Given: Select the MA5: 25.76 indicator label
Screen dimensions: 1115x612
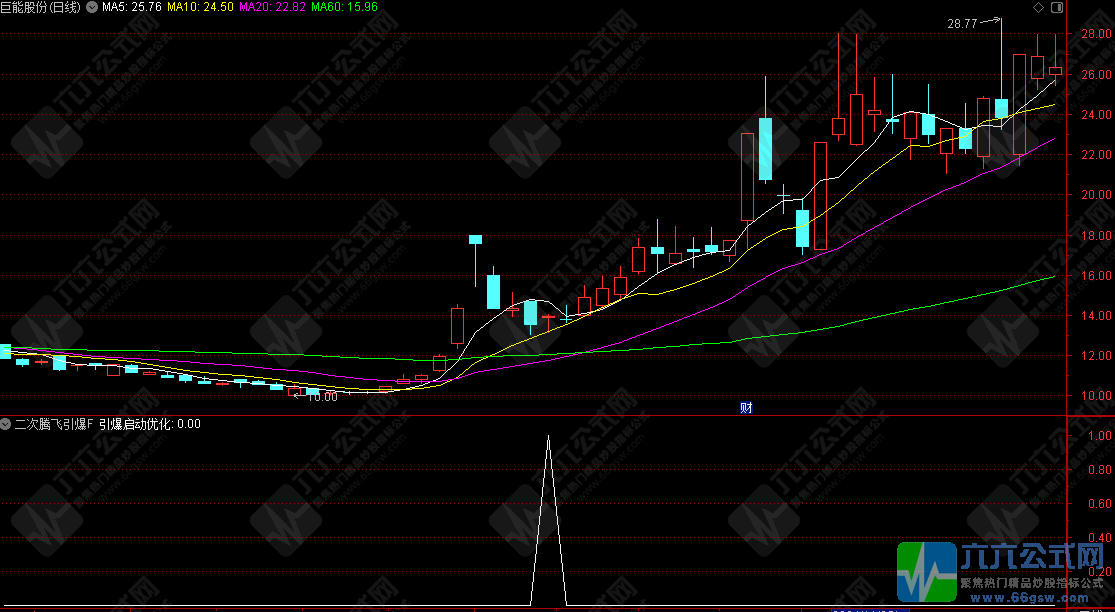Looking at the screenshot, I should click(x=132, y=8).
